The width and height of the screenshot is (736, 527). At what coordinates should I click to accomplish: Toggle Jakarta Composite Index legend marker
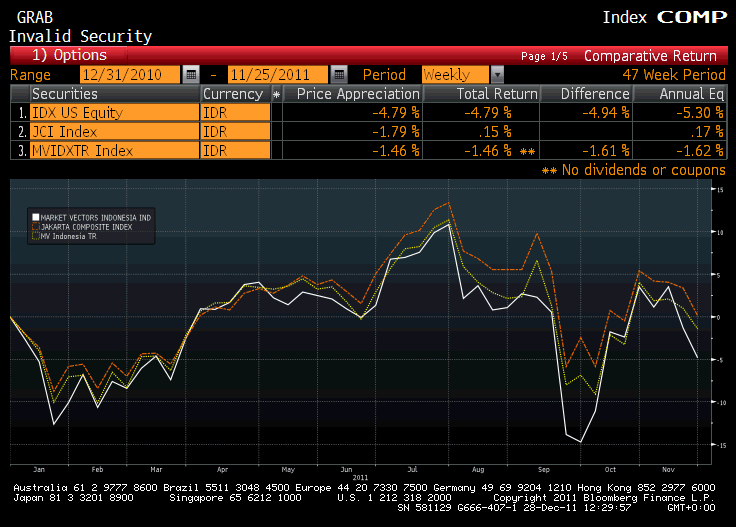point(35,227)
